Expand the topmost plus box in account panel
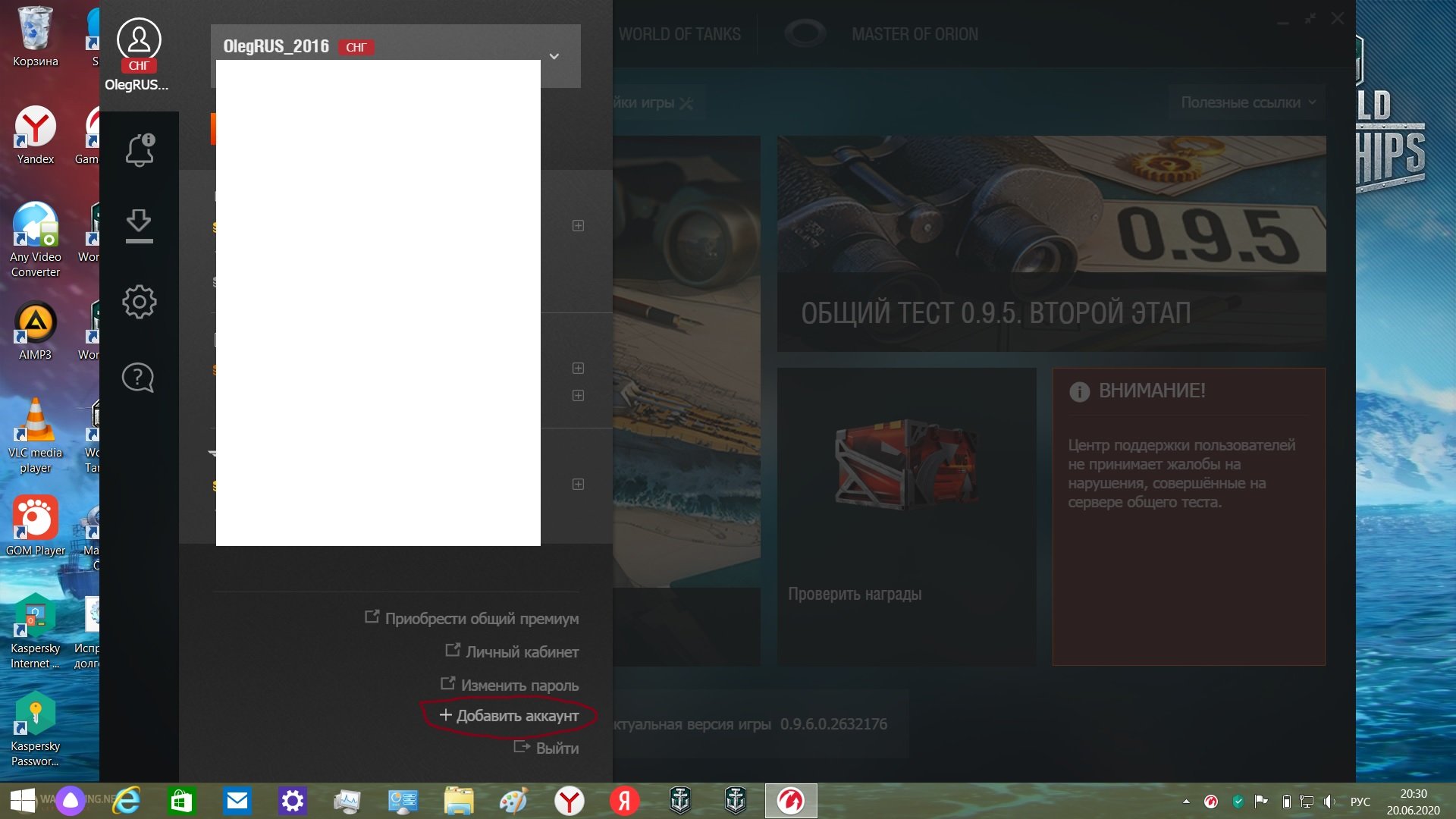The width and height of the screenshot is (1456, 819). [x=578, y=226]
